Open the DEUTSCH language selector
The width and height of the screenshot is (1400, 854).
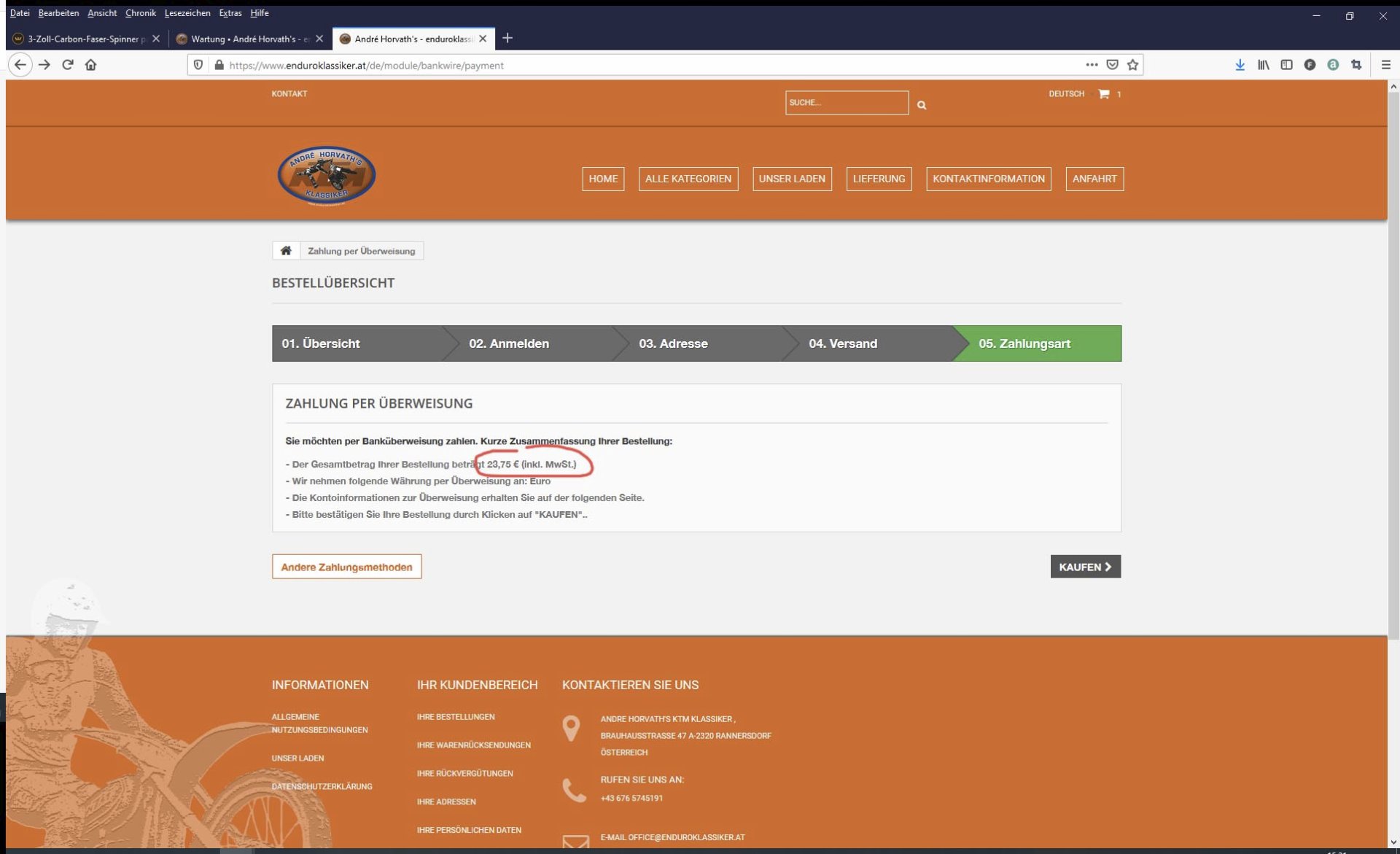(x=1066, y=94)
